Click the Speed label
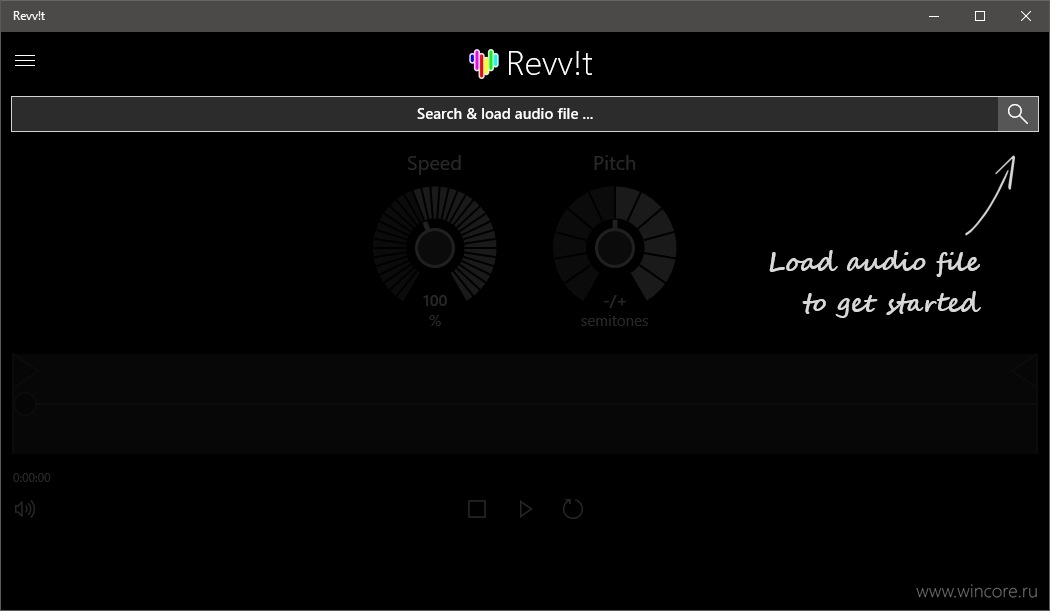The width and height of the screenshot is (1050, 611). 434,163
